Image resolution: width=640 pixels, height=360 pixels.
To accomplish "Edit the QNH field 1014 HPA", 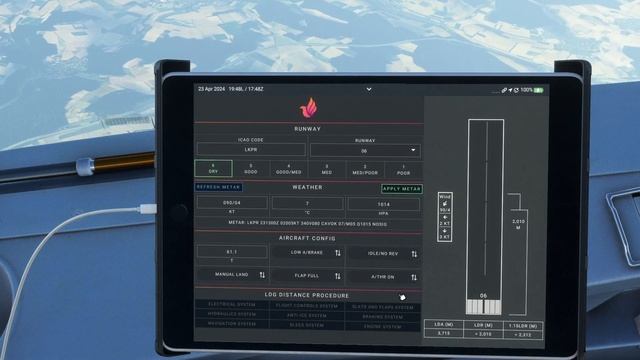I will click(x=383, y=204).
